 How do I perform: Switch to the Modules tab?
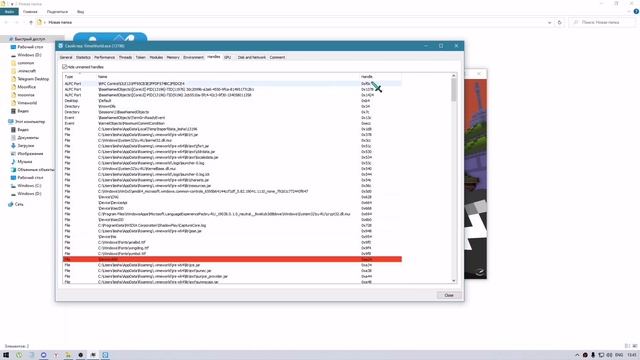(x=156, y=58)
